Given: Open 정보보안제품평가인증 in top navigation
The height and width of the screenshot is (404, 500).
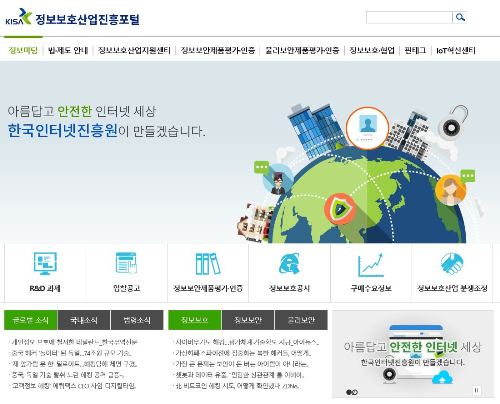Looking at the screenshot, I should (218, 50).
